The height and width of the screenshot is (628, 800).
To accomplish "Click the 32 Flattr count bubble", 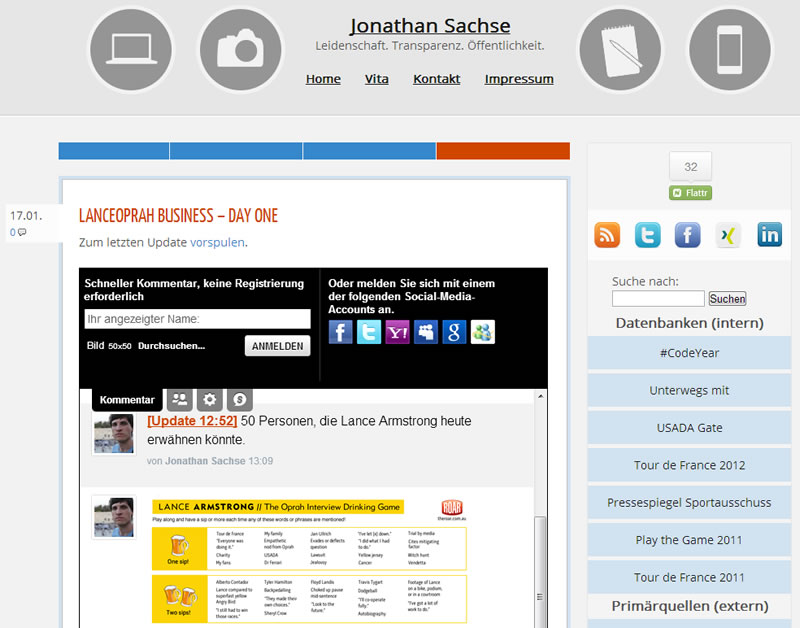I will coord(690,166).
